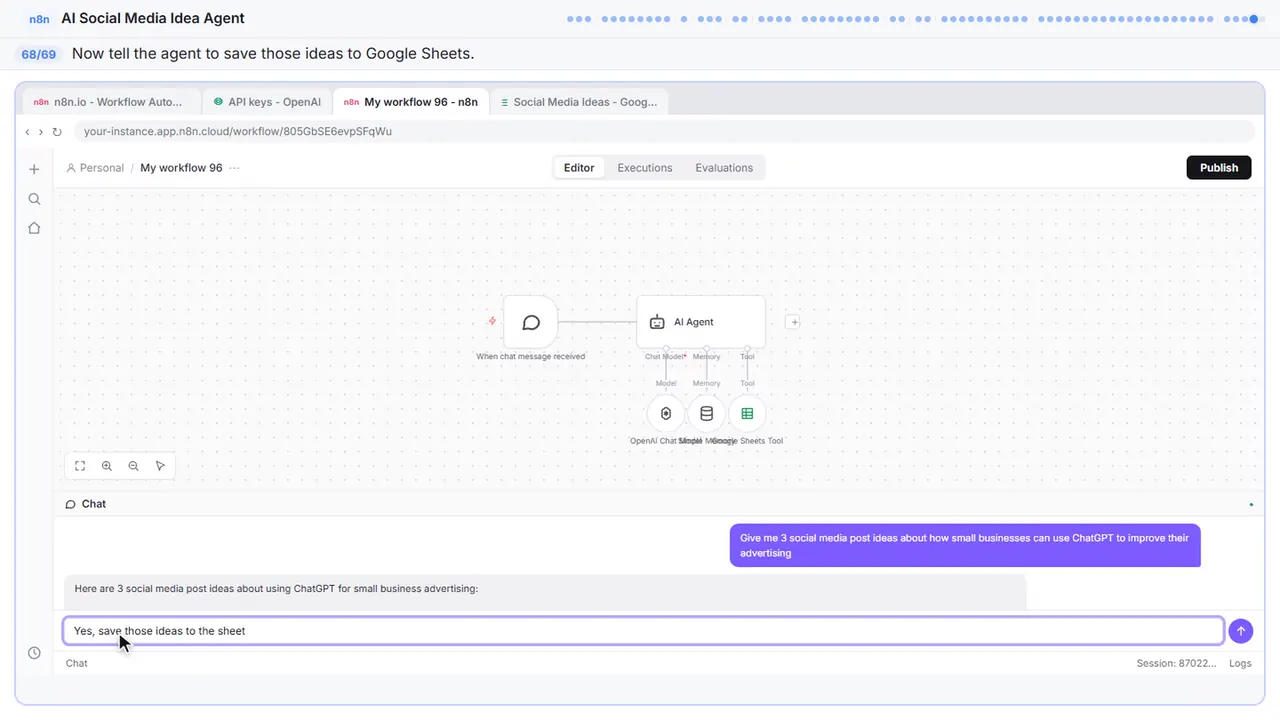Click the plus icon in the left sidebar
Viewport: 1280px width, 720px height.
pyautogui.click(x=34, y=169)
